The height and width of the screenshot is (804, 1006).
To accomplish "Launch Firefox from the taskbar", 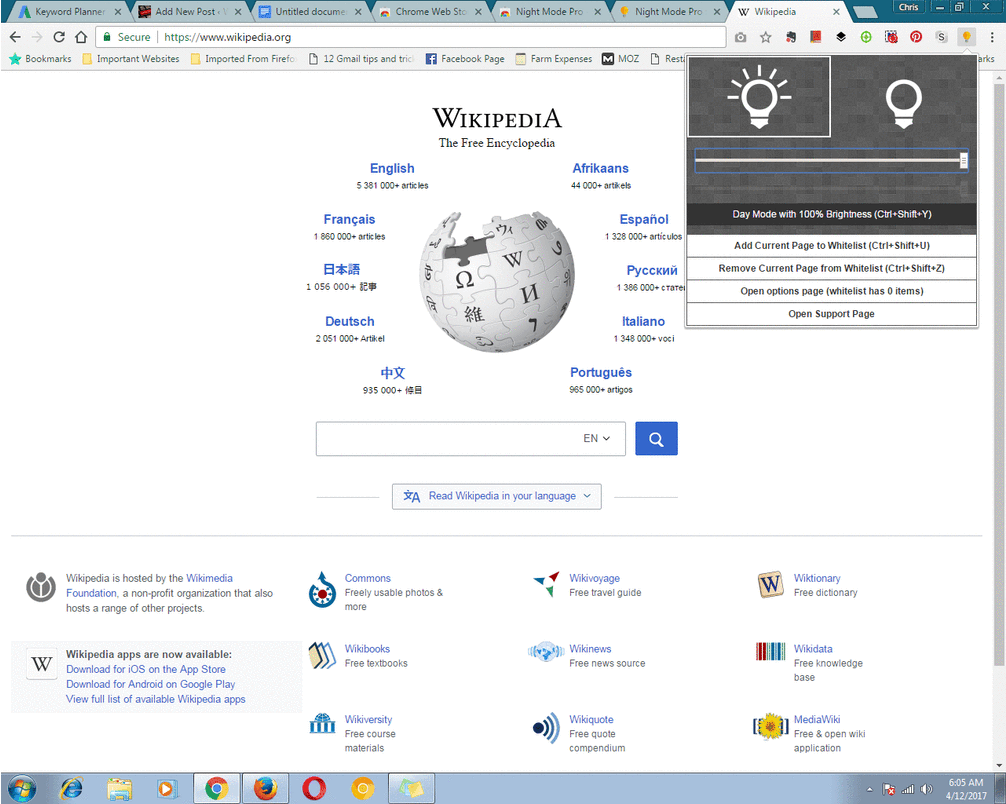I will click(x=265, y=789).
